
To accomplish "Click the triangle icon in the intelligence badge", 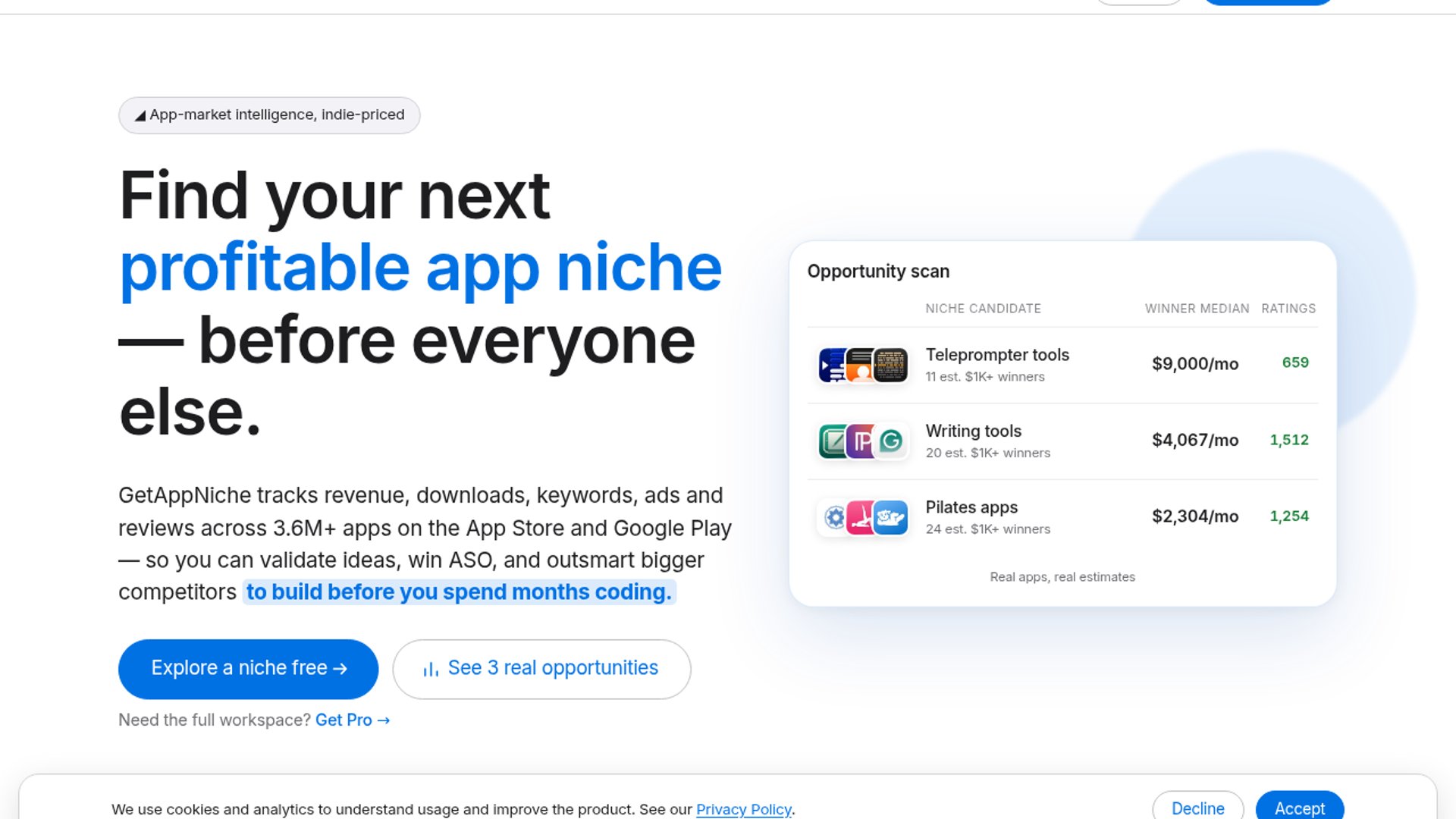I will 140,115.
